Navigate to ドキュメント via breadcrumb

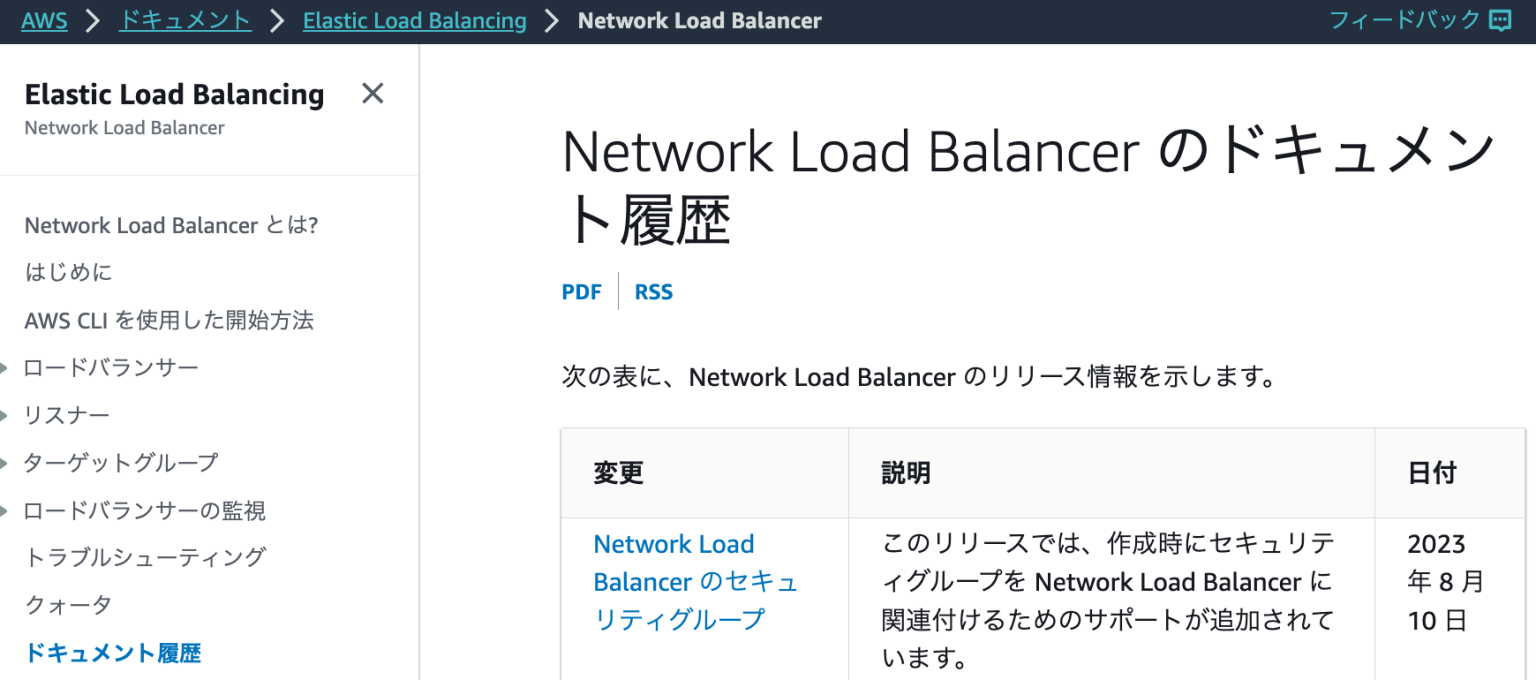185,20
